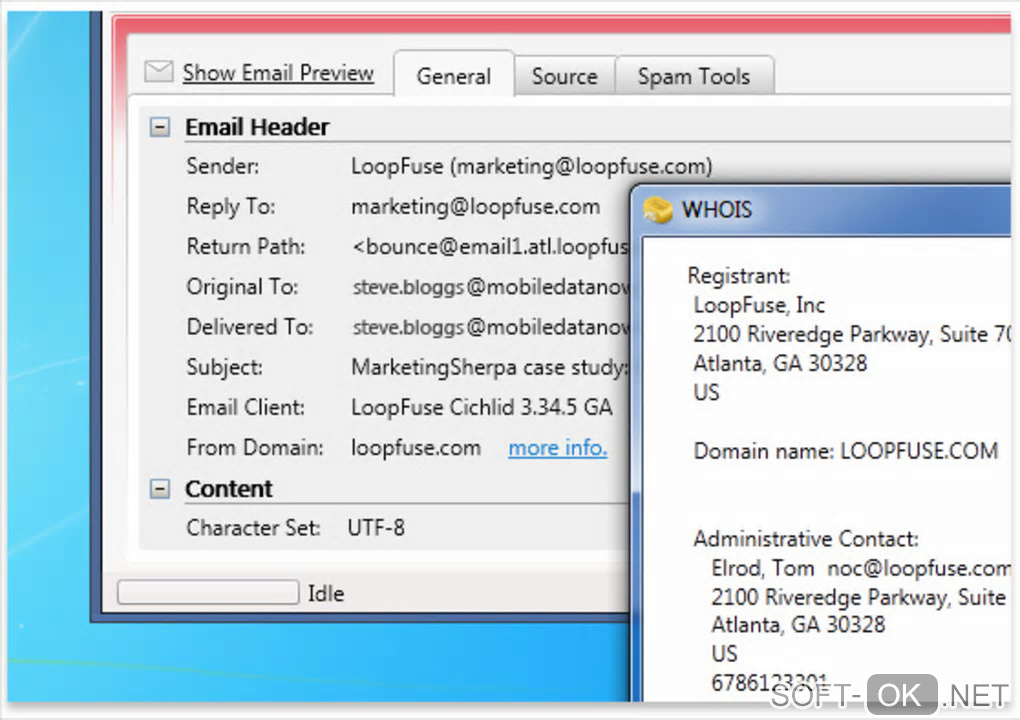
Task: Collapse the Email Header section
Action: click(160, 127)
